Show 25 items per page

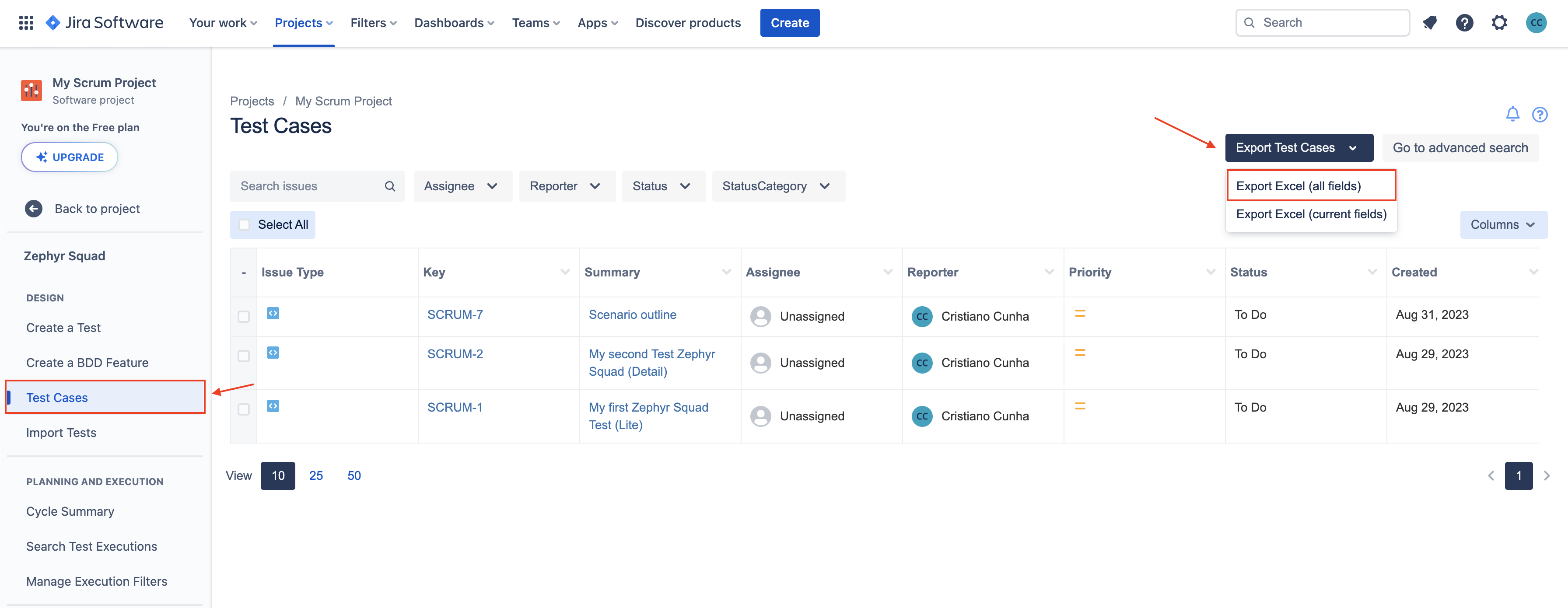click(316, 476)
